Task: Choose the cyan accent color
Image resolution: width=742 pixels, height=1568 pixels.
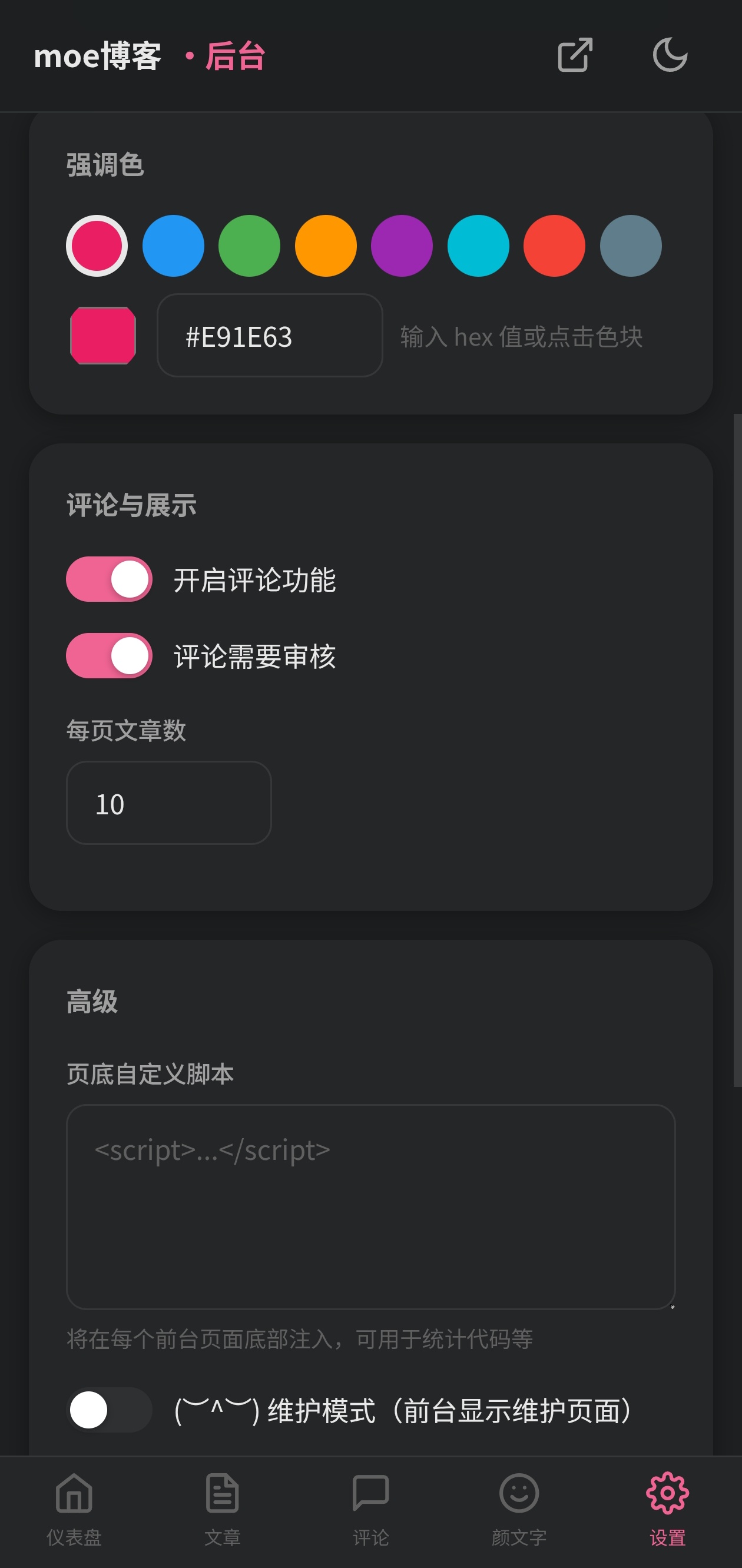Action: pyautogui.click(x=478, y=246)
